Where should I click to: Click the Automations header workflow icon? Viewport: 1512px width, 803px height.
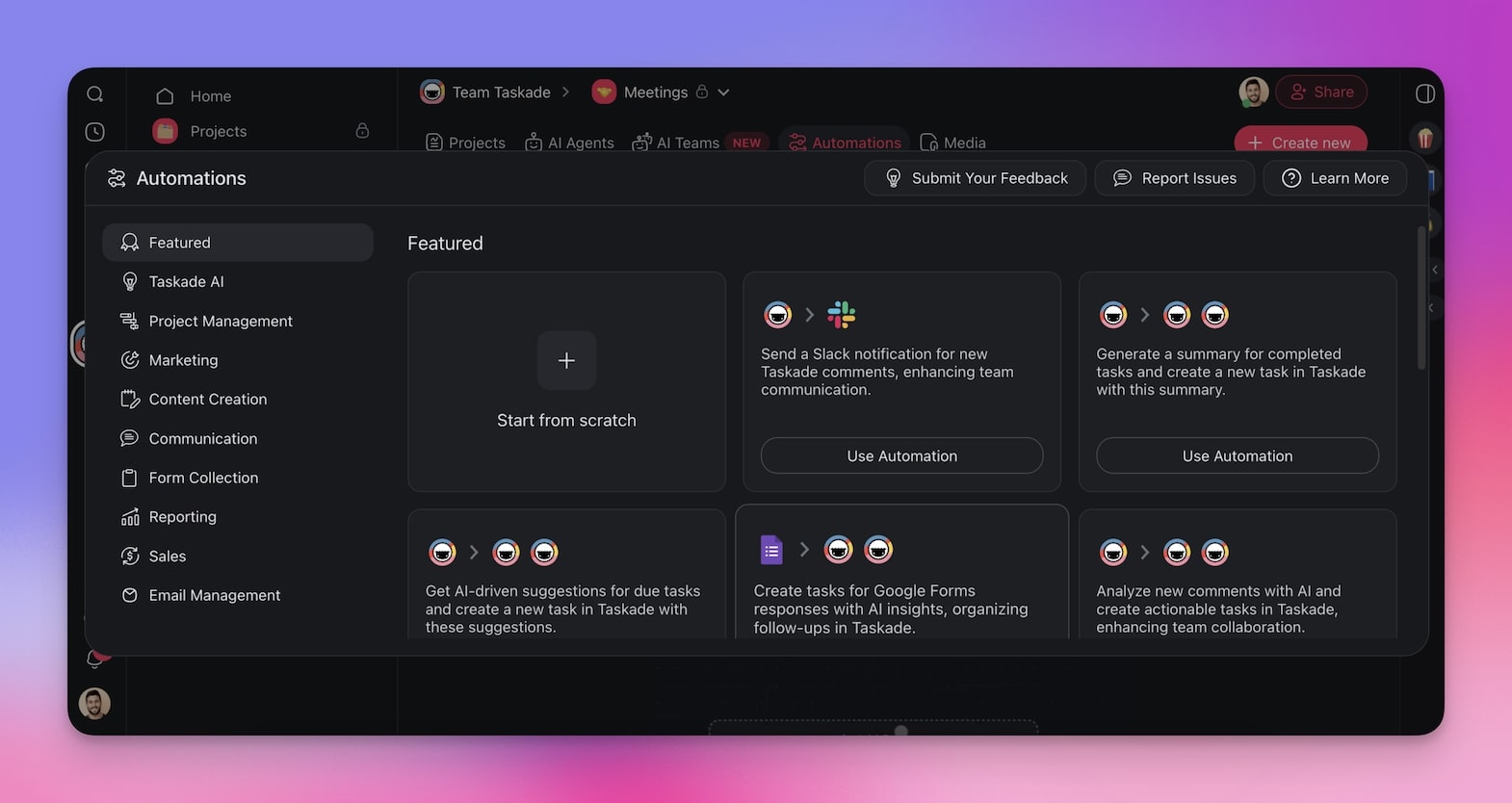pos(117,178)
